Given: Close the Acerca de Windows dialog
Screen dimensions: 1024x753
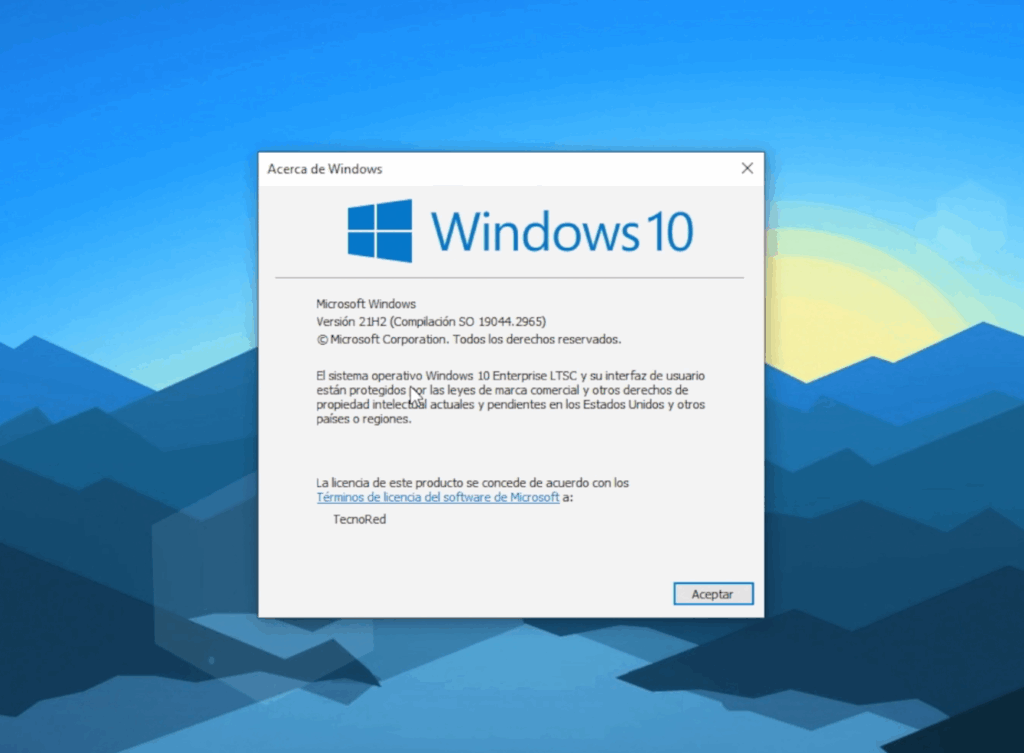Looking at the screenshot, I should coord(747,168).
